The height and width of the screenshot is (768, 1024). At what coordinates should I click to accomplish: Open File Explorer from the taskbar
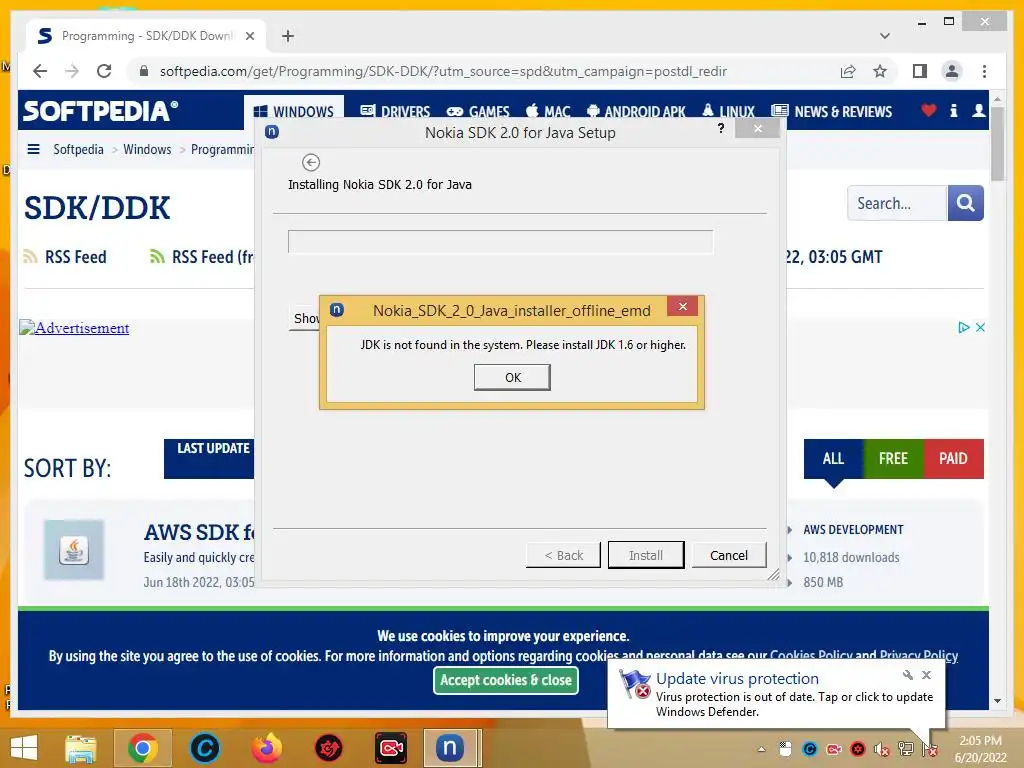click(80, 748)
